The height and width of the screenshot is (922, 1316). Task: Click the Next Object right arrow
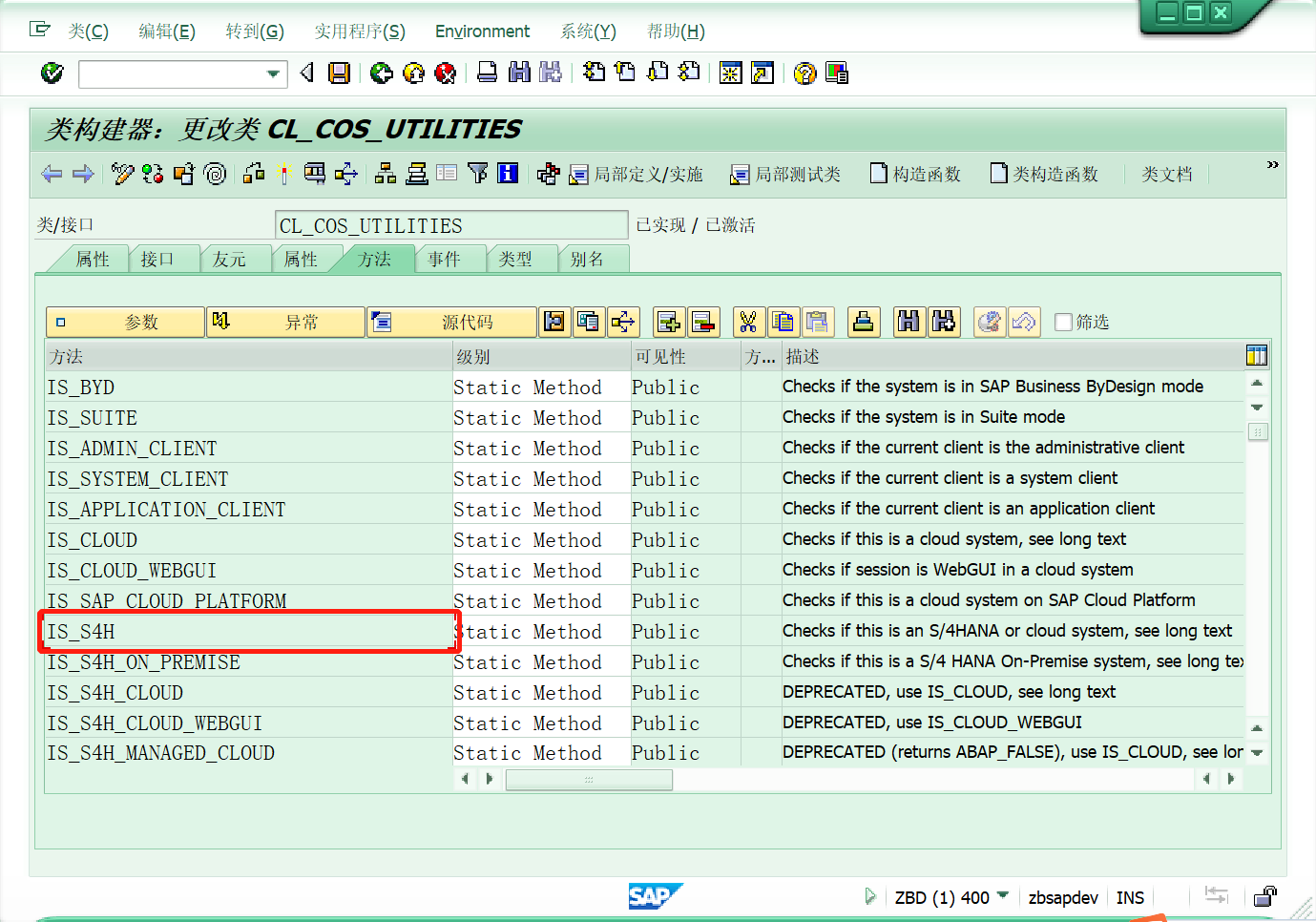coord(83,174)
